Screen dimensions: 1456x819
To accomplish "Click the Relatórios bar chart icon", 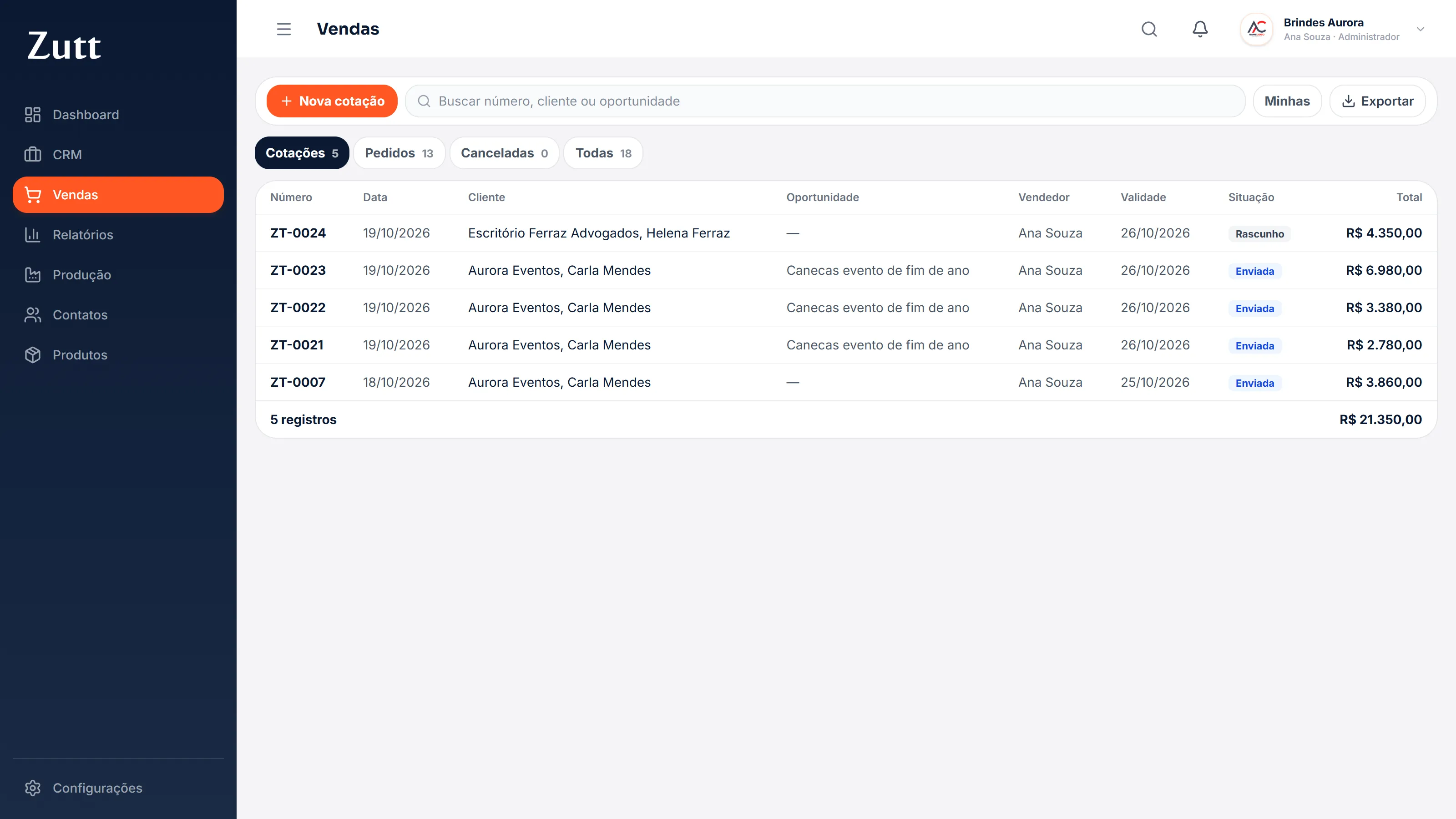I will pyautogui.click(x=33, y=235).
